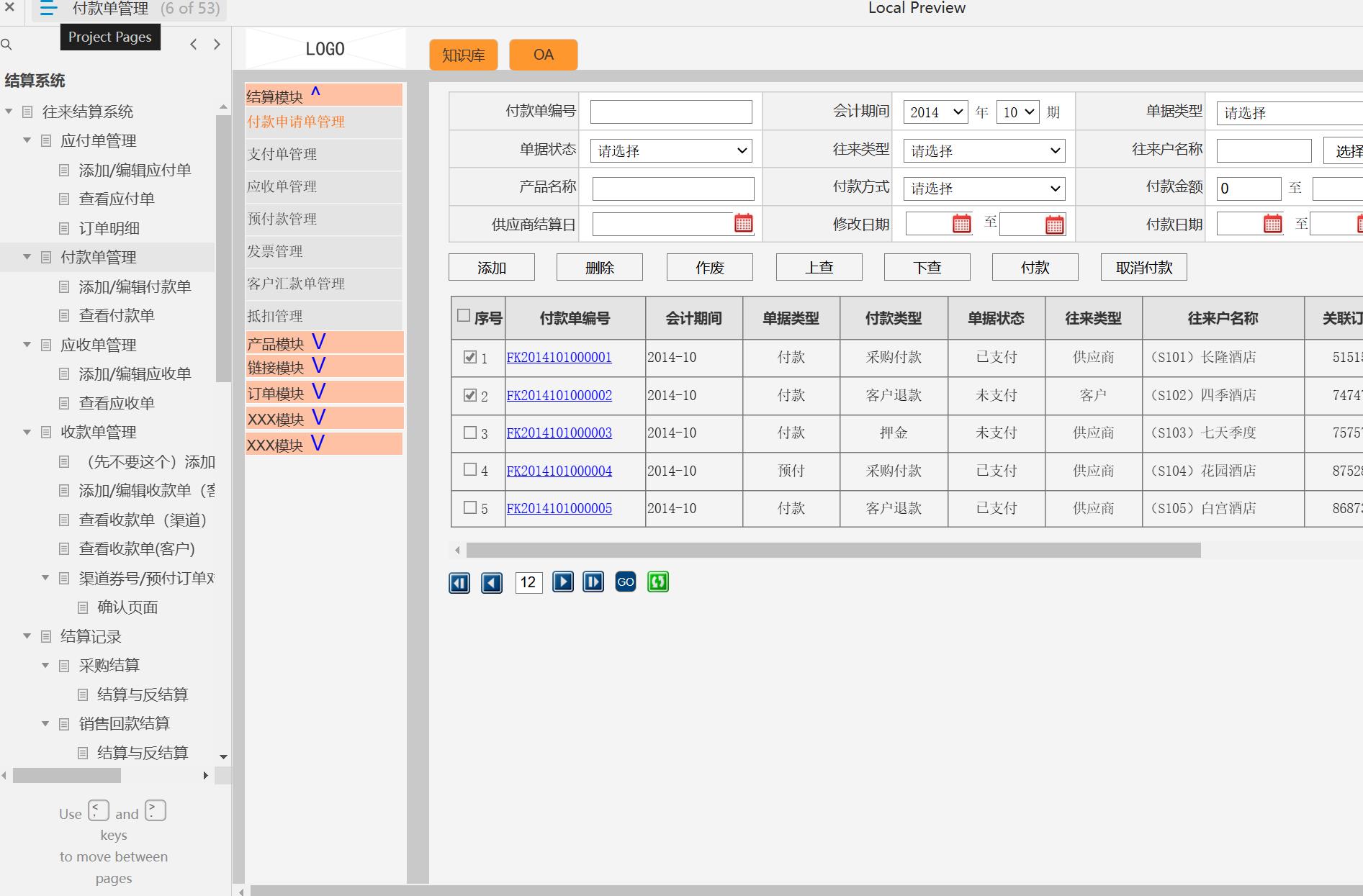Uncheck row 2 checkbox

(x=470, y=395)
